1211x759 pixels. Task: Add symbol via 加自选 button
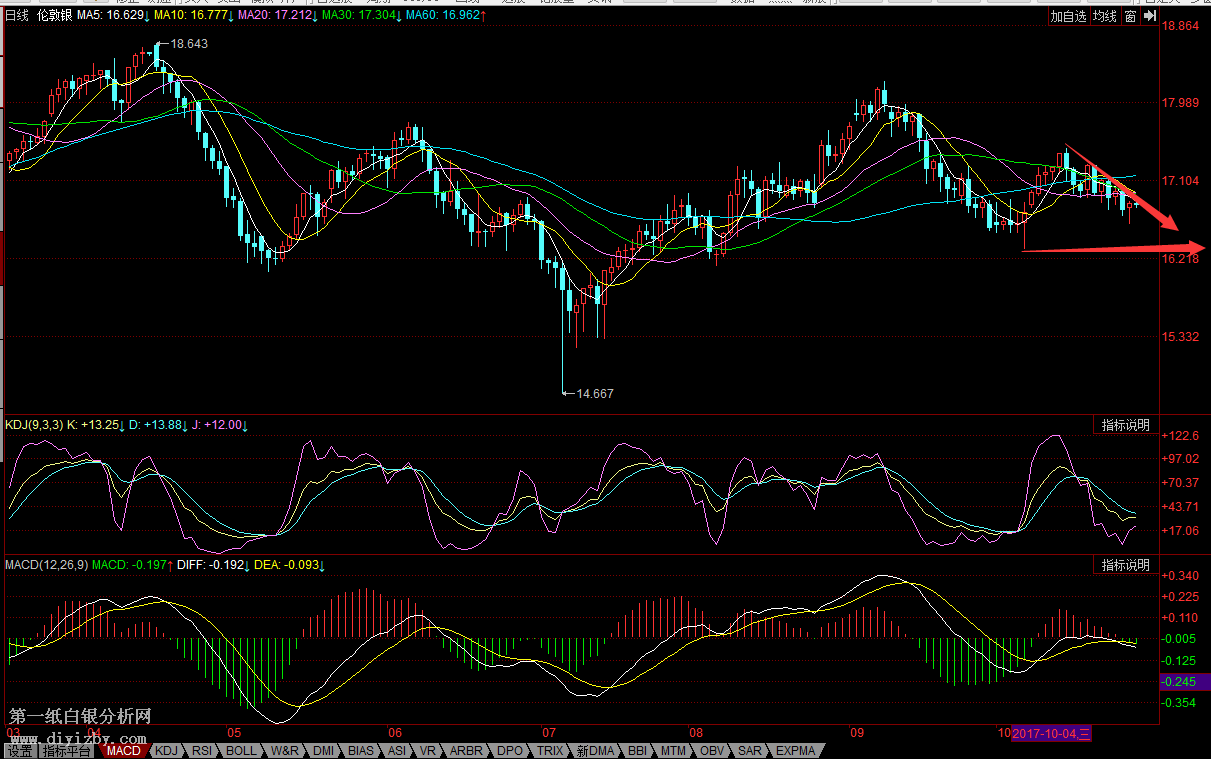(x=1068, y=16)
